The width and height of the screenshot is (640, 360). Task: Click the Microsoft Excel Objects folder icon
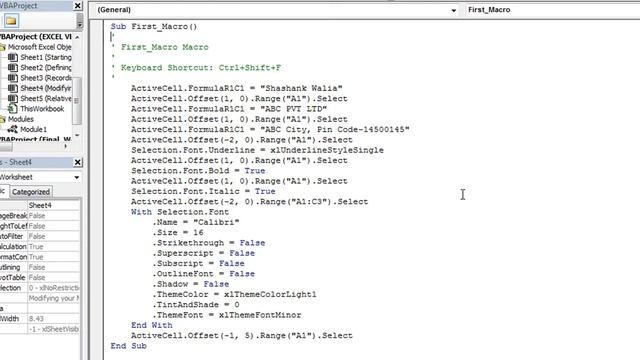coord(3,47)
